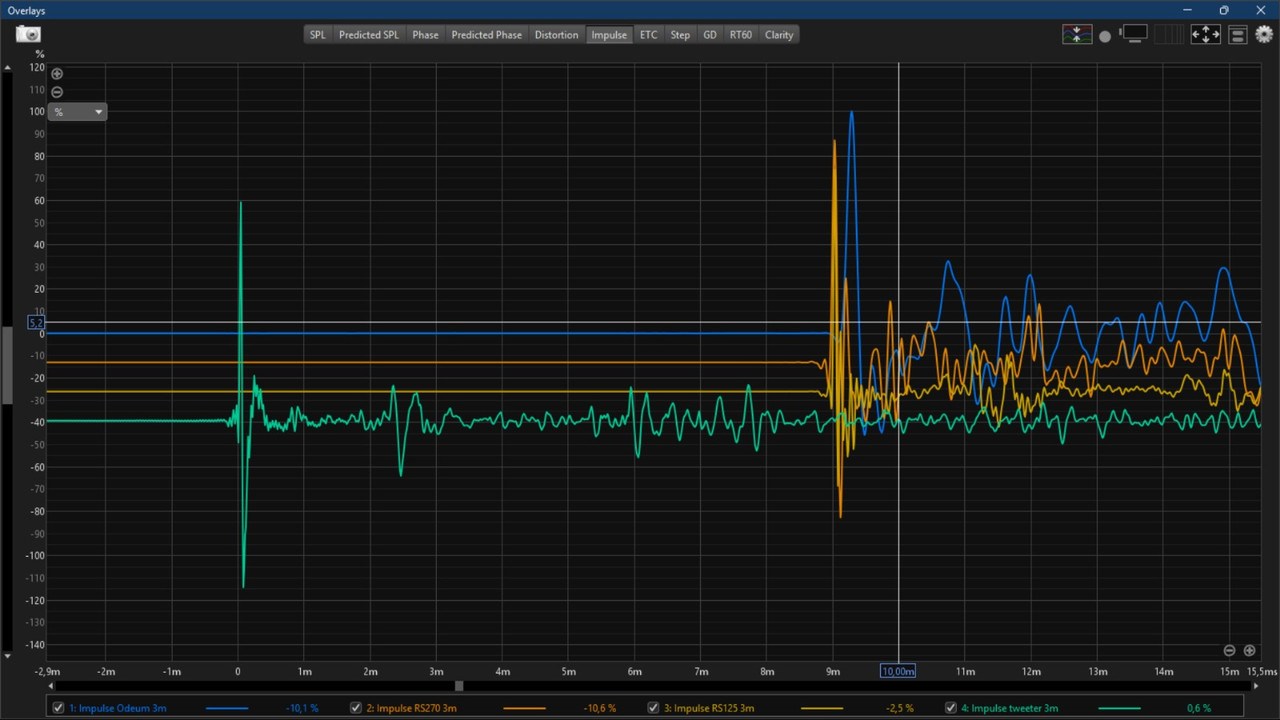Click the four-arrows graph limits icon
Screen dimensions: 1280x720
click(x=1205, y=34)
